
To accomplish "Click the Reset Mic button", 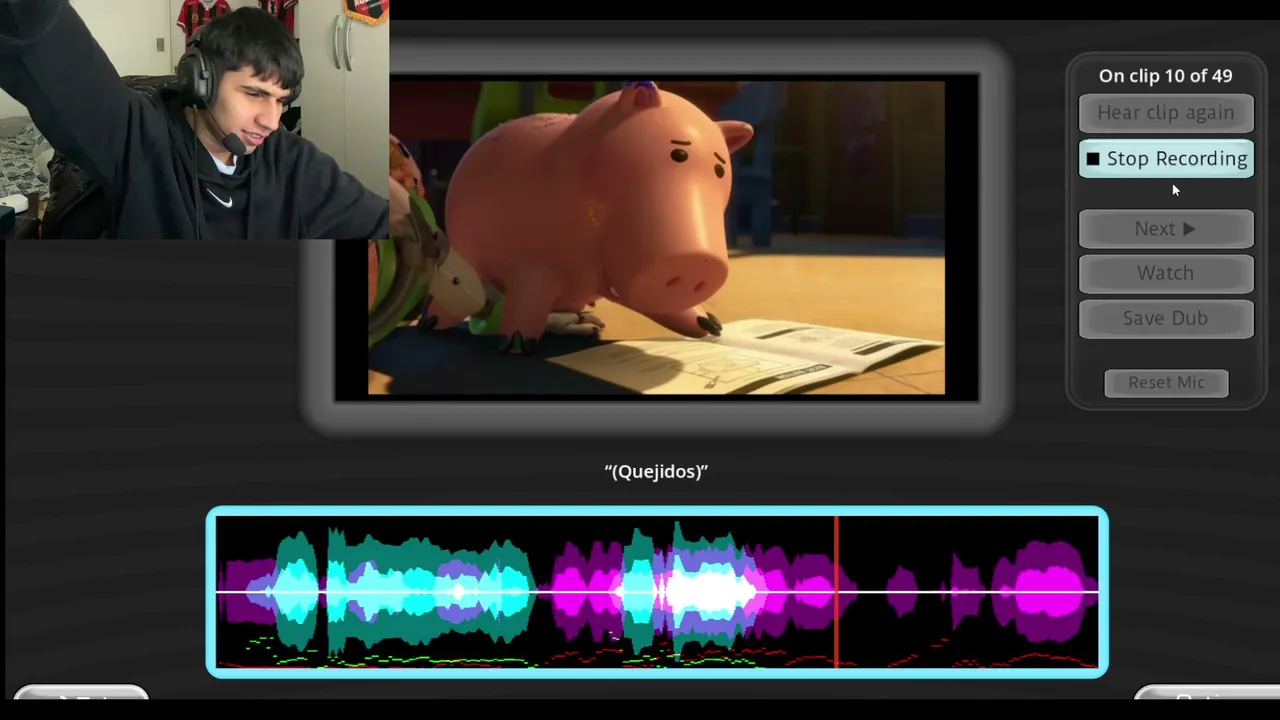I will tap(1166, 382).
